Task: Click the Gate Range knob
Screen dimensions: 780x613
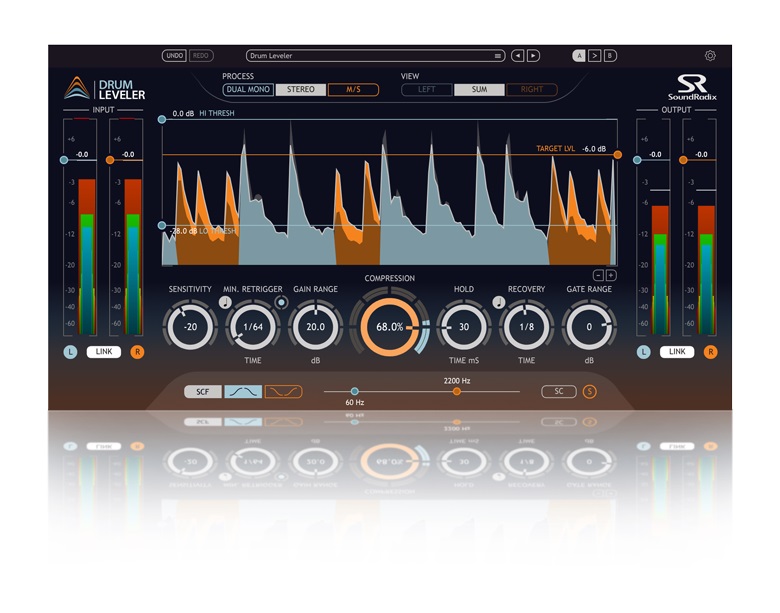Action: pos(589,327)
